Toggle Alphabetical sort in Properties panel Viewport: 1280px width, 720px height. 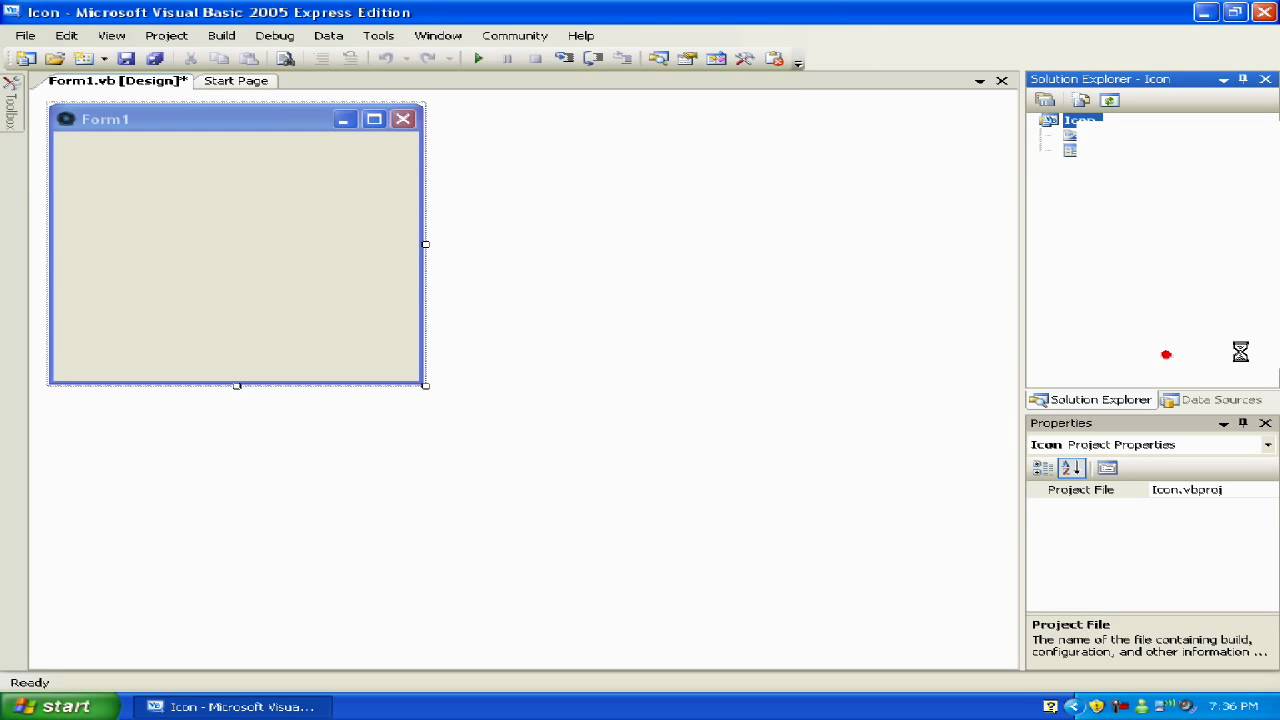tap(1071, 468)
